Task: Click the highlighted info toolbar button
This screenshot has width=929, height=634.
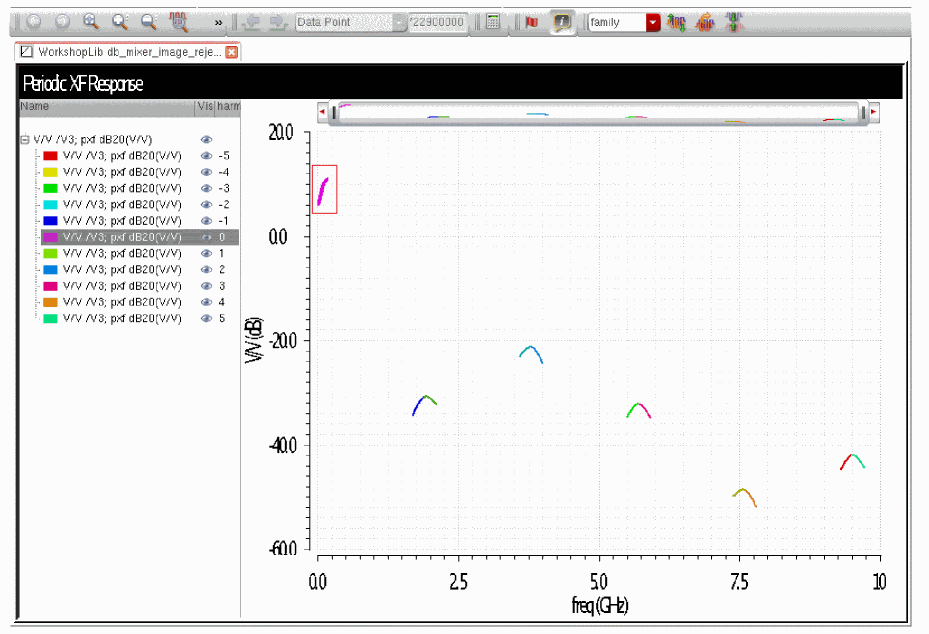Action: point(563,22)
